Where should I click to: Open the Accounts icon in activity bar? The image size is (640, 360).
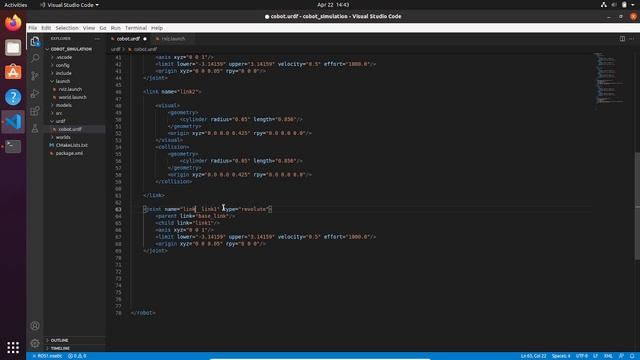pos(35,326)
